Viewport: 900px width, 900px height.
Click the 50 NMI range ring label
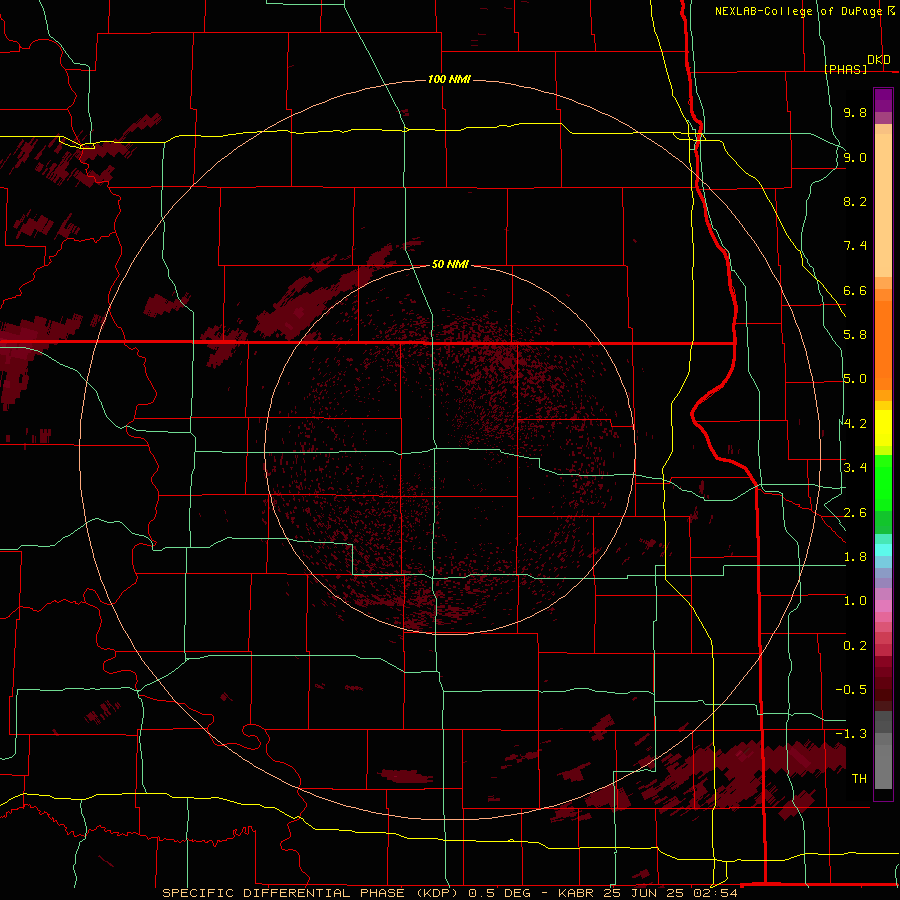pos(450,265)
